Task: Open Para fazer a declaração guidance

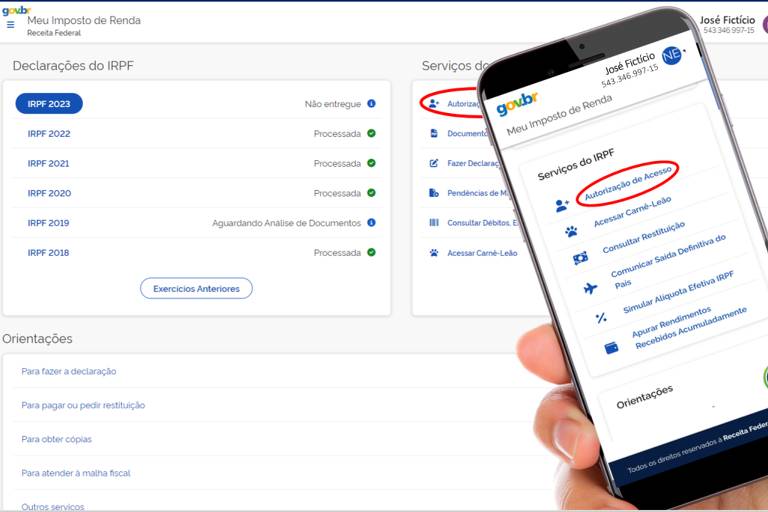Action: (69, 371)
